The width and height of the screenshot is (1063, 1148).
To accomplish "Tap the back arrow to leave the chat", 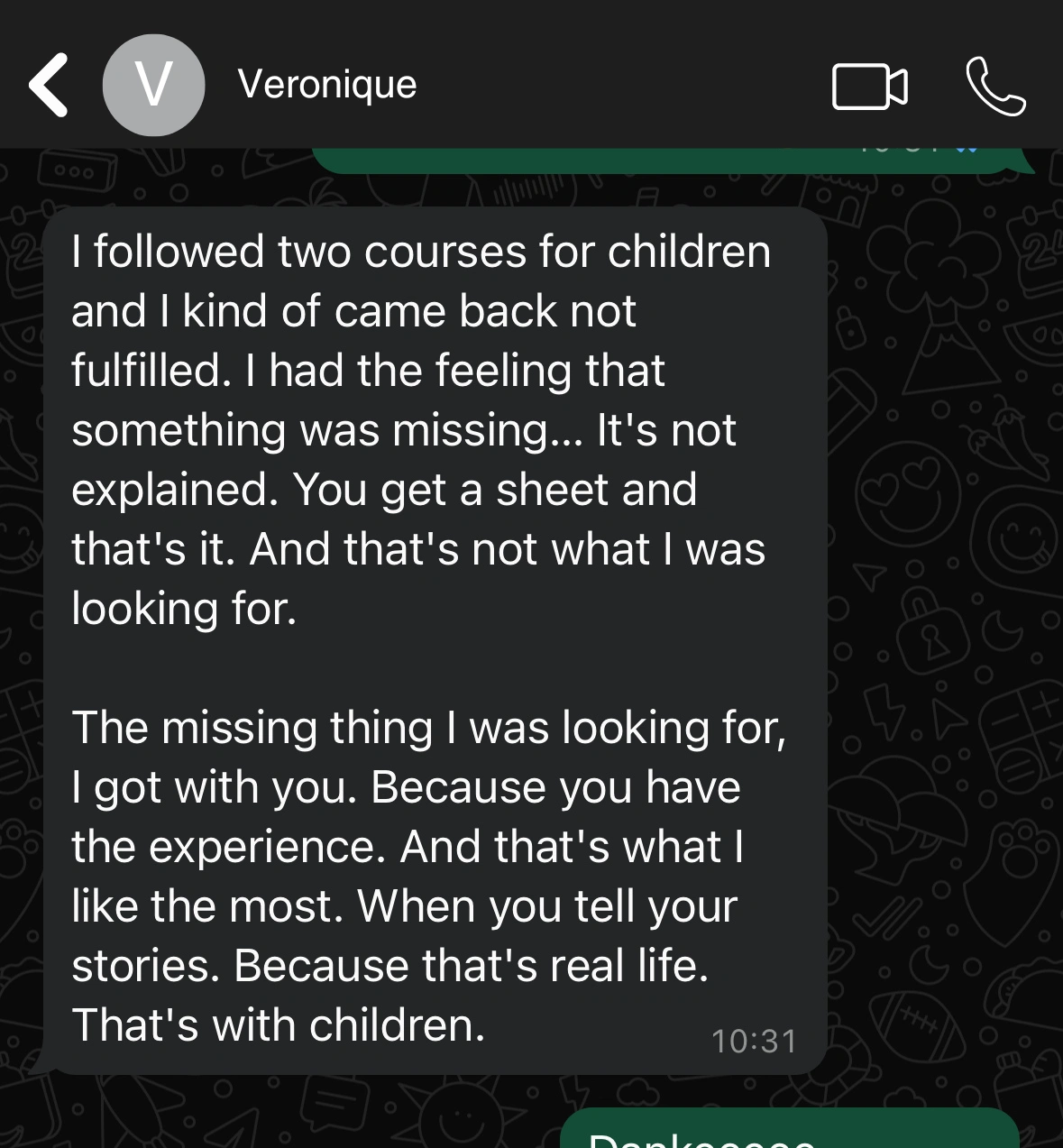I will 50,86.
